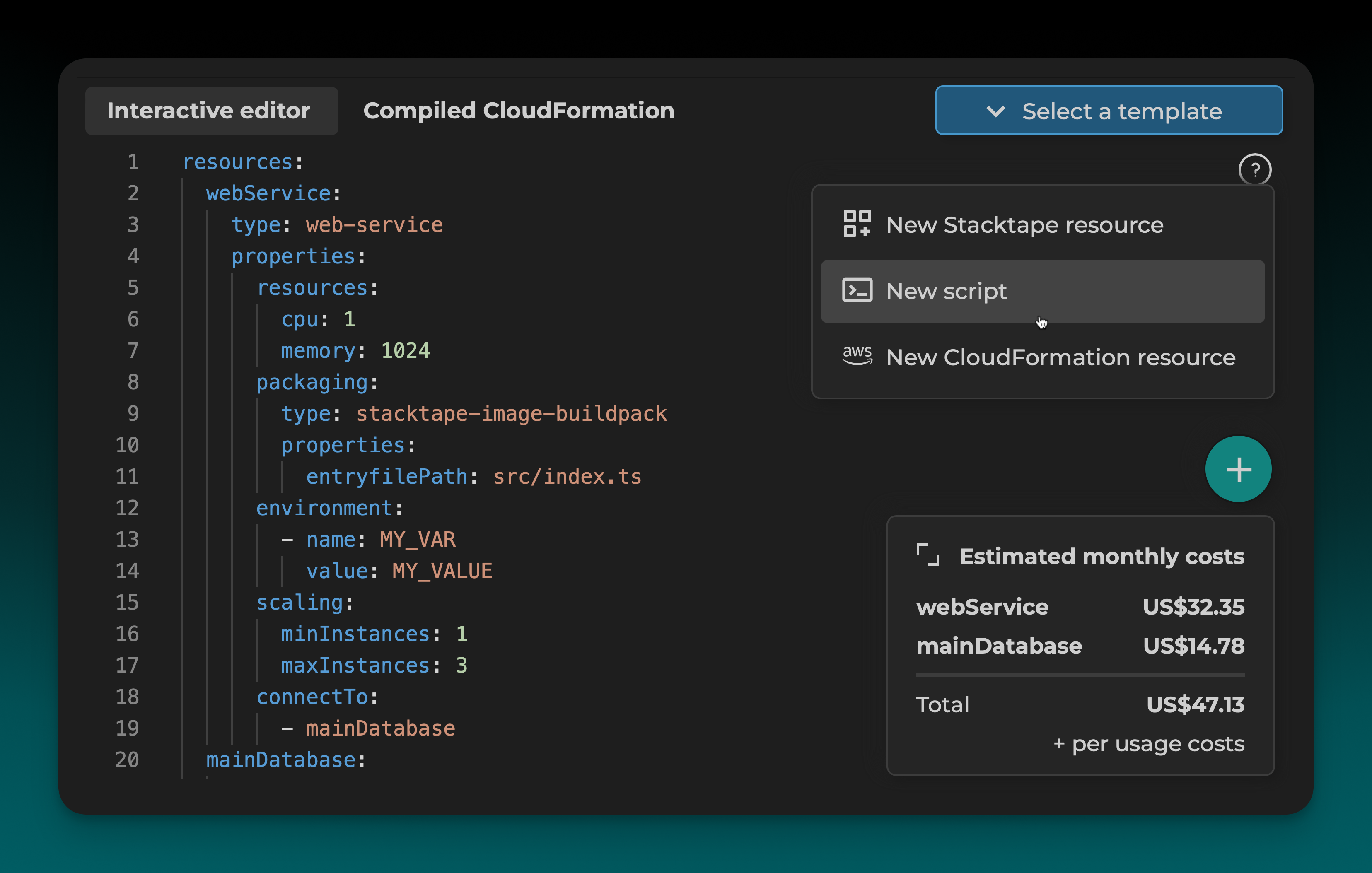1372x873 pixels.
Task: Click 'MY_VAR' name value
Action: pos(418,539)
